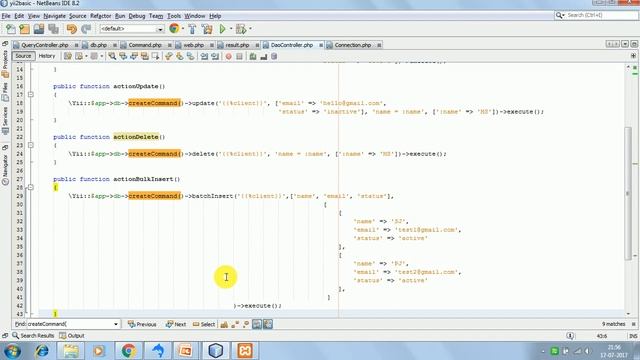Switch to the Connection.php tab
This screenshot has height=360, width=640.
(353, 45)
